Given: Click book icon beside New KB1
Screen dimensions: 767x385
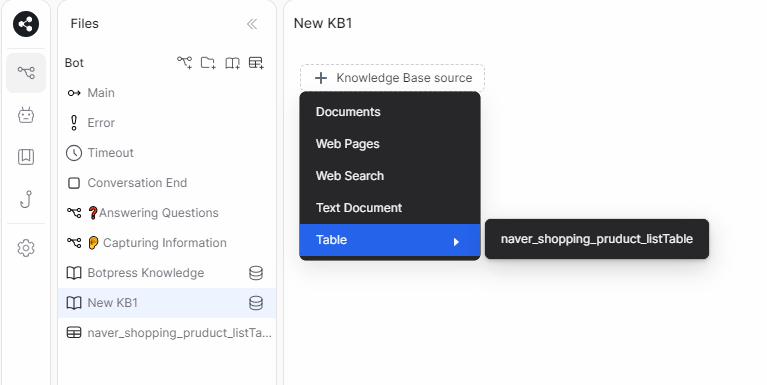Looking at the screenshot, I should [x=74, y=303].
